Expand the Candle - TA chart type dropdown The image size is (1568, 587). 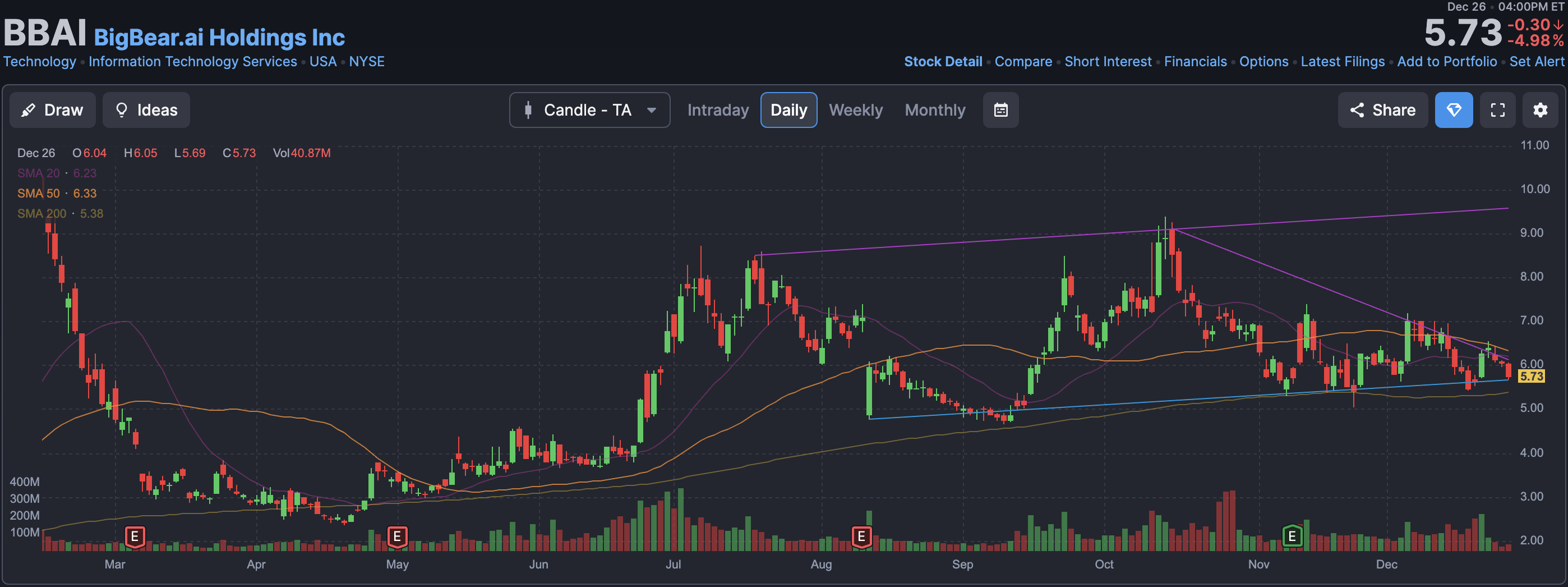pyautogui.click(x=589, y=110)
